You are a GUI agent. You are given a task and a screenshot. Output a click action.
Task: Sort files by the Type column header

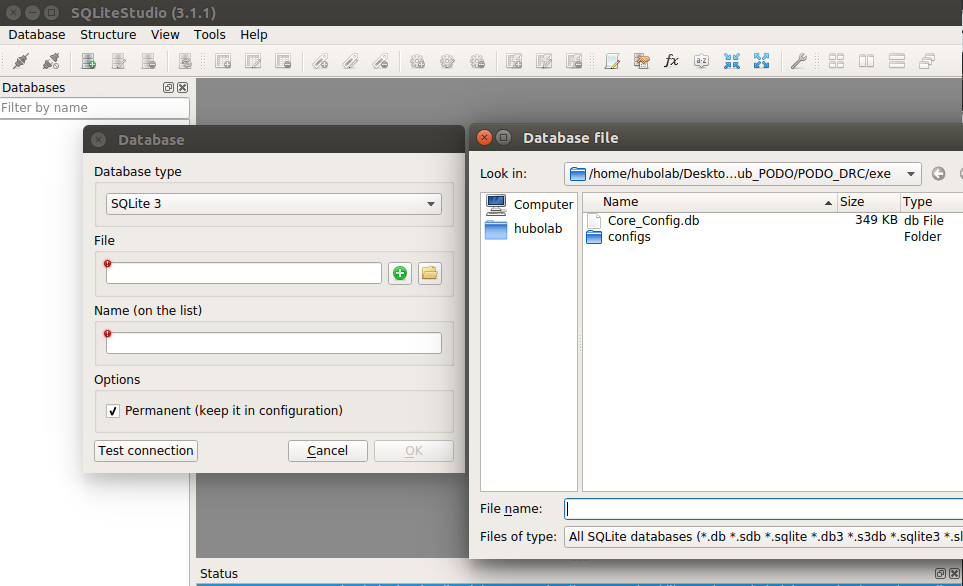(x=931, y=202)
